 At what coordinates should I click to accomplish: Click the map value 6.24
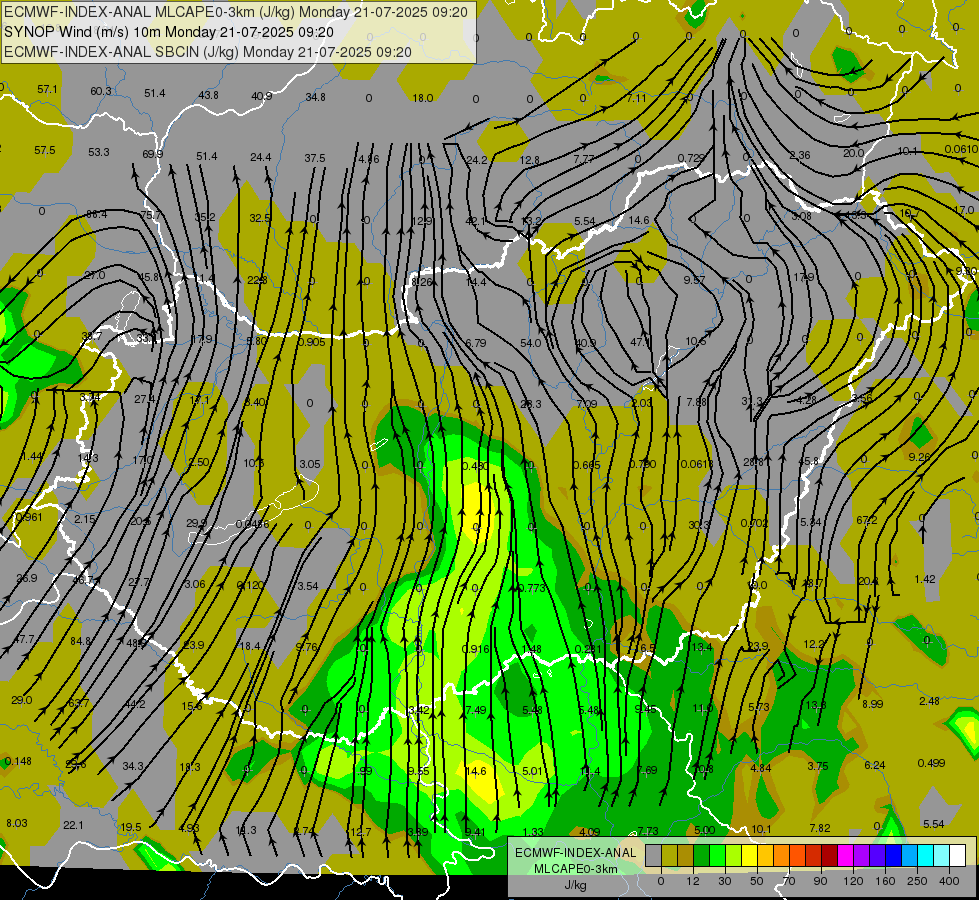(x=875, y=765)
